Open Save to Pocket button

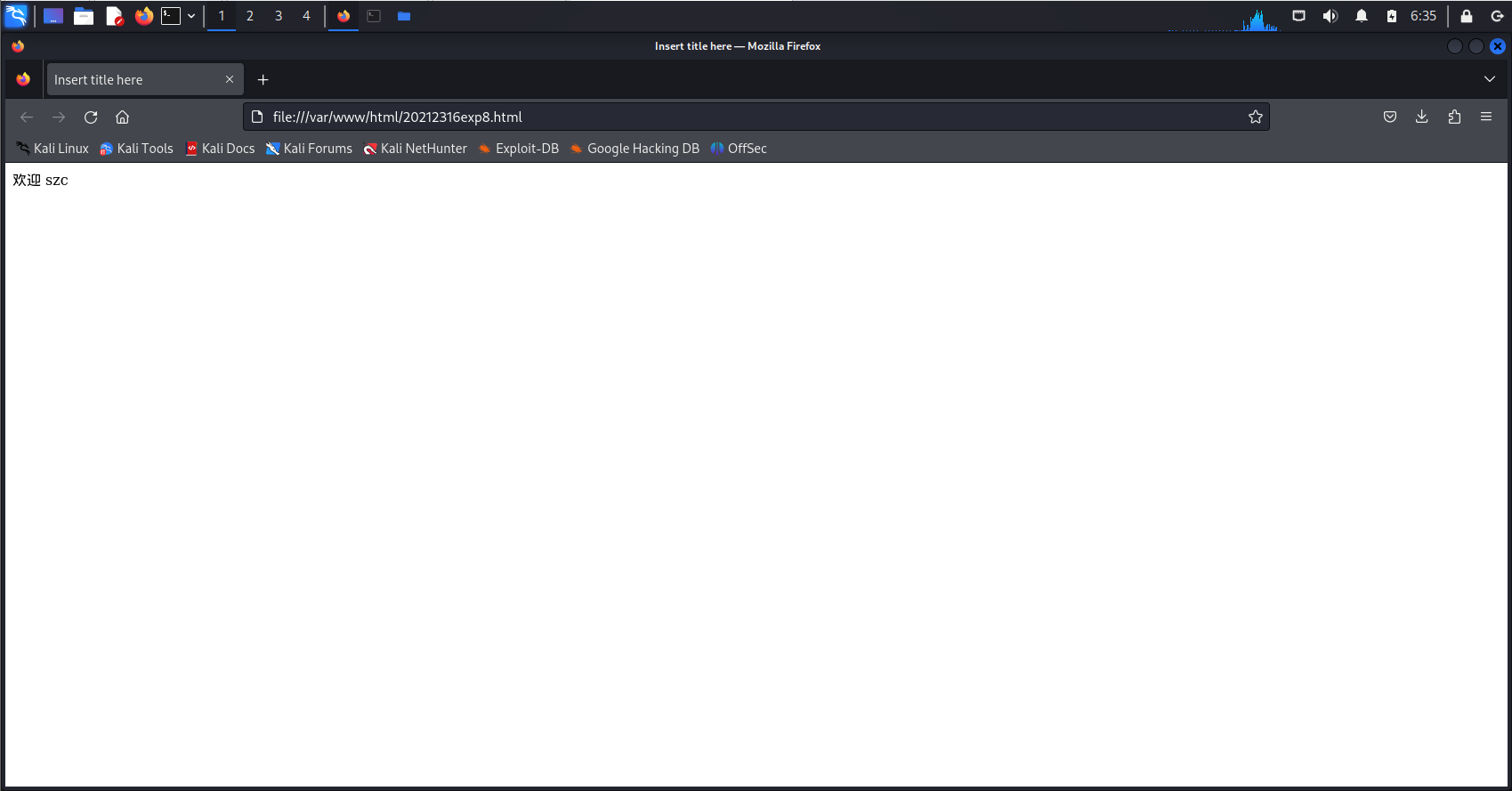coord(1390,117)
